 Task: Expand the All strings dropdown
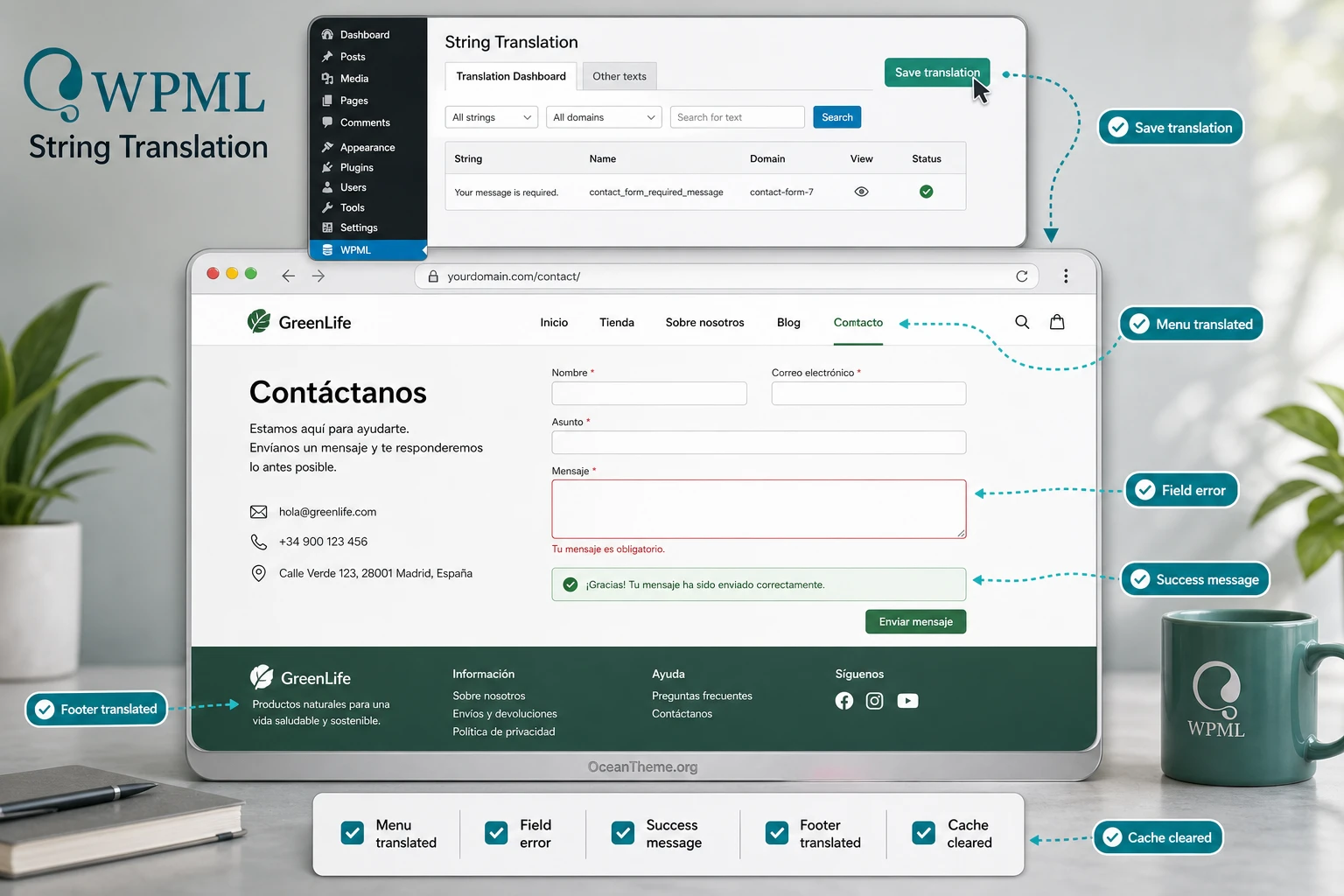click(492, 117)
